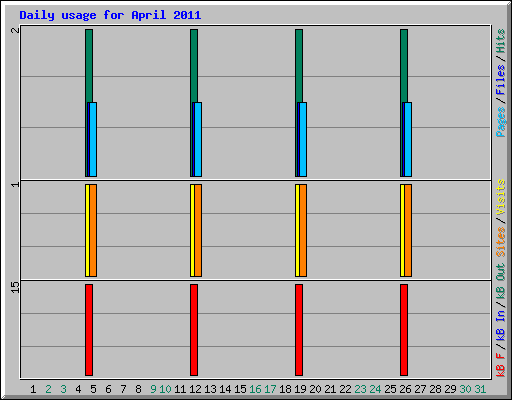
Task: Click the 'kB F' legend label
Action: click(x=501, y=364)
